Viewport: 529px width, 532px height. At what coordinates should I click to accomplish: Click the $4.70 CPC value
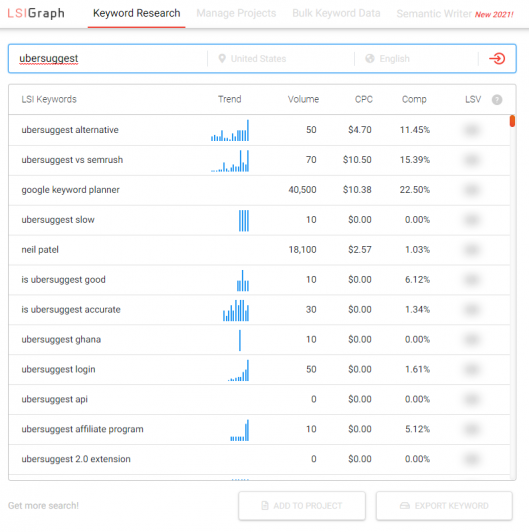pyautogui.click(x=360, y=130)
